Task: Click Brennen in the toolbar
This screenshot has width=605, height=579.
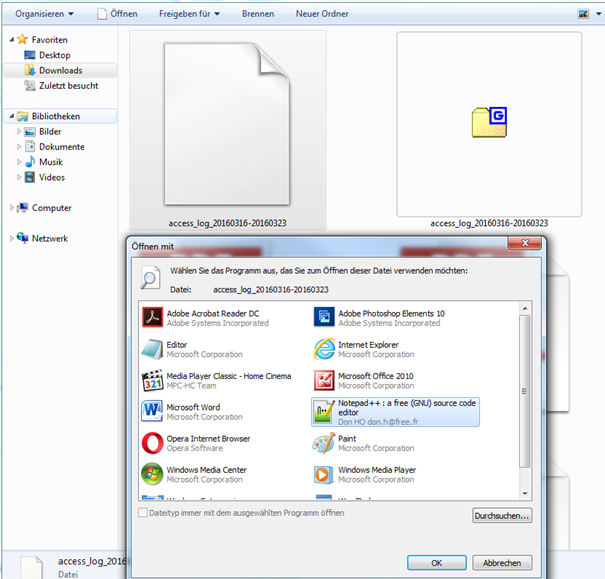Action: (x=258, y=14)
